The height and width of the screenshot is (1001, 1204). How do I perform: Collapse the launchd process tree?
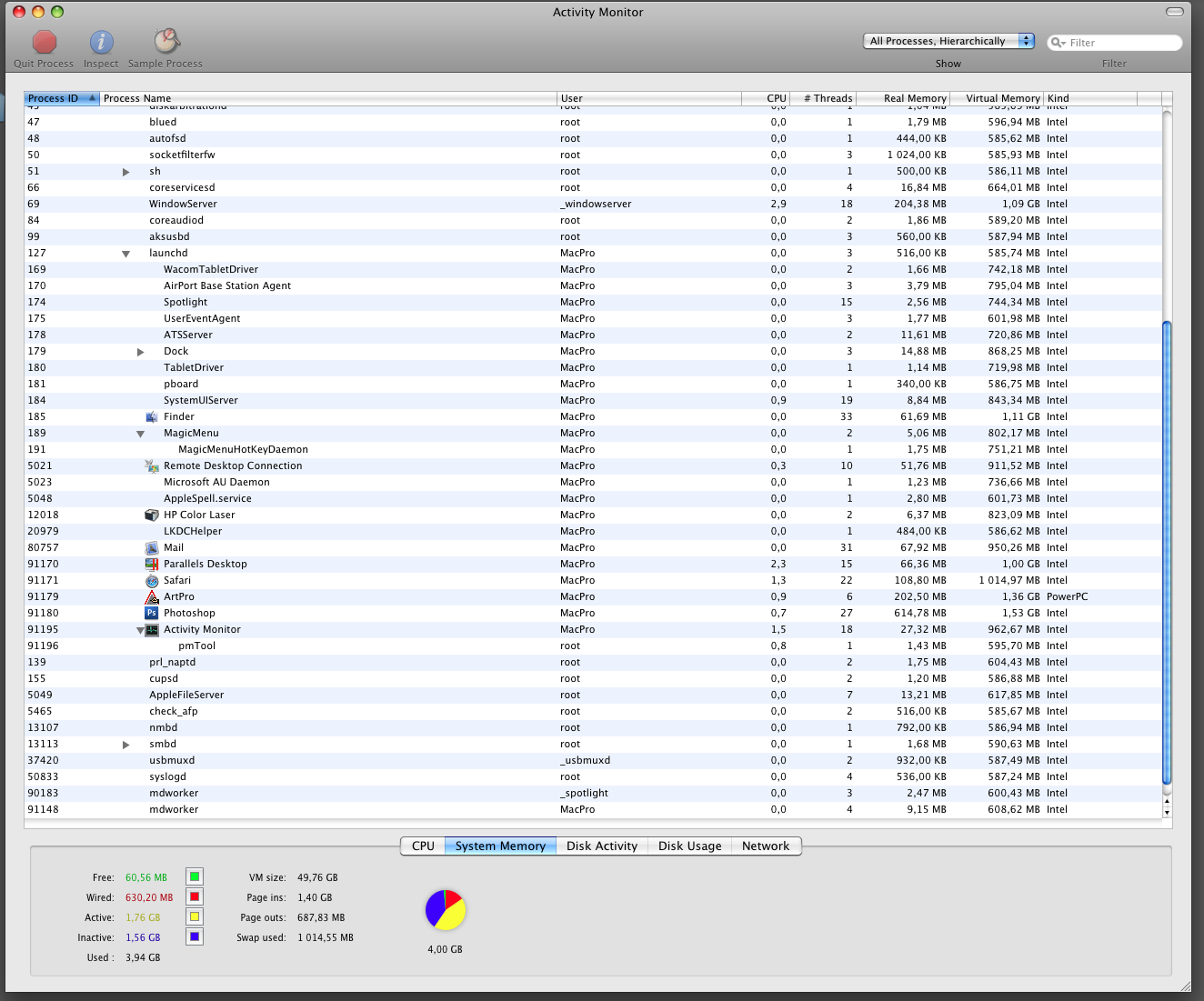(x=126, y=254)
